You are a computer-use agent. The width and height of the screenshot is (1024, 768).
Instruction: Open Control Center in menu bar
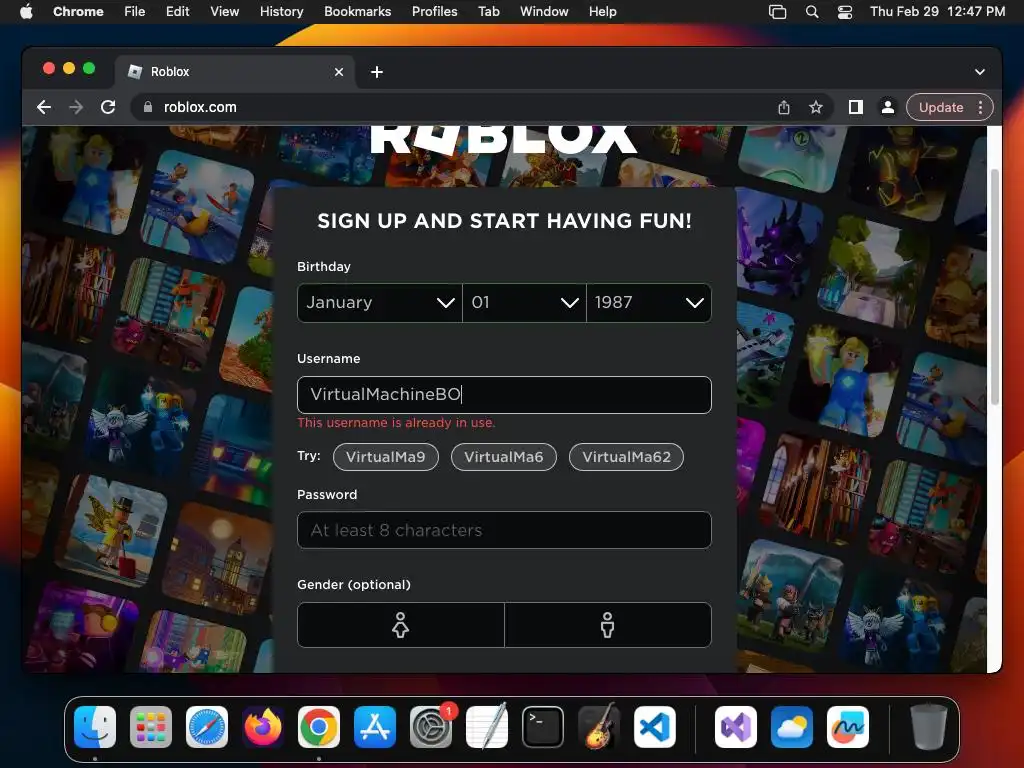(845, 11)
